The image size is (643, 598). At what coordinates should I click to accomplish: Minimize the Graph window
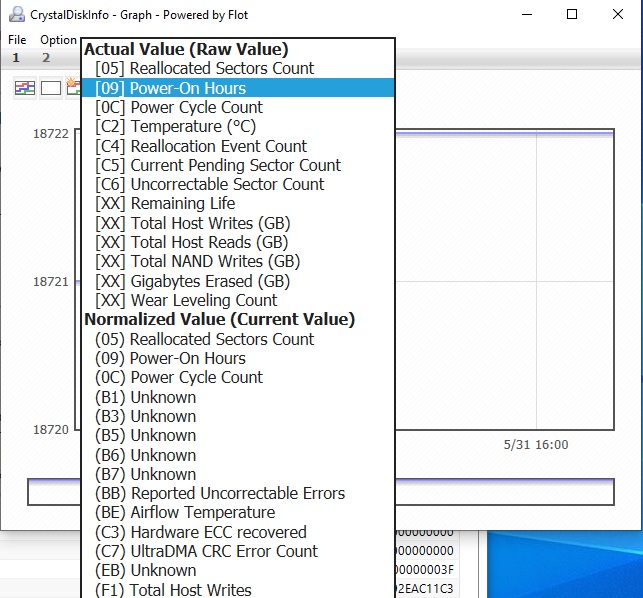pyautogui.click(x=527, y=14)
